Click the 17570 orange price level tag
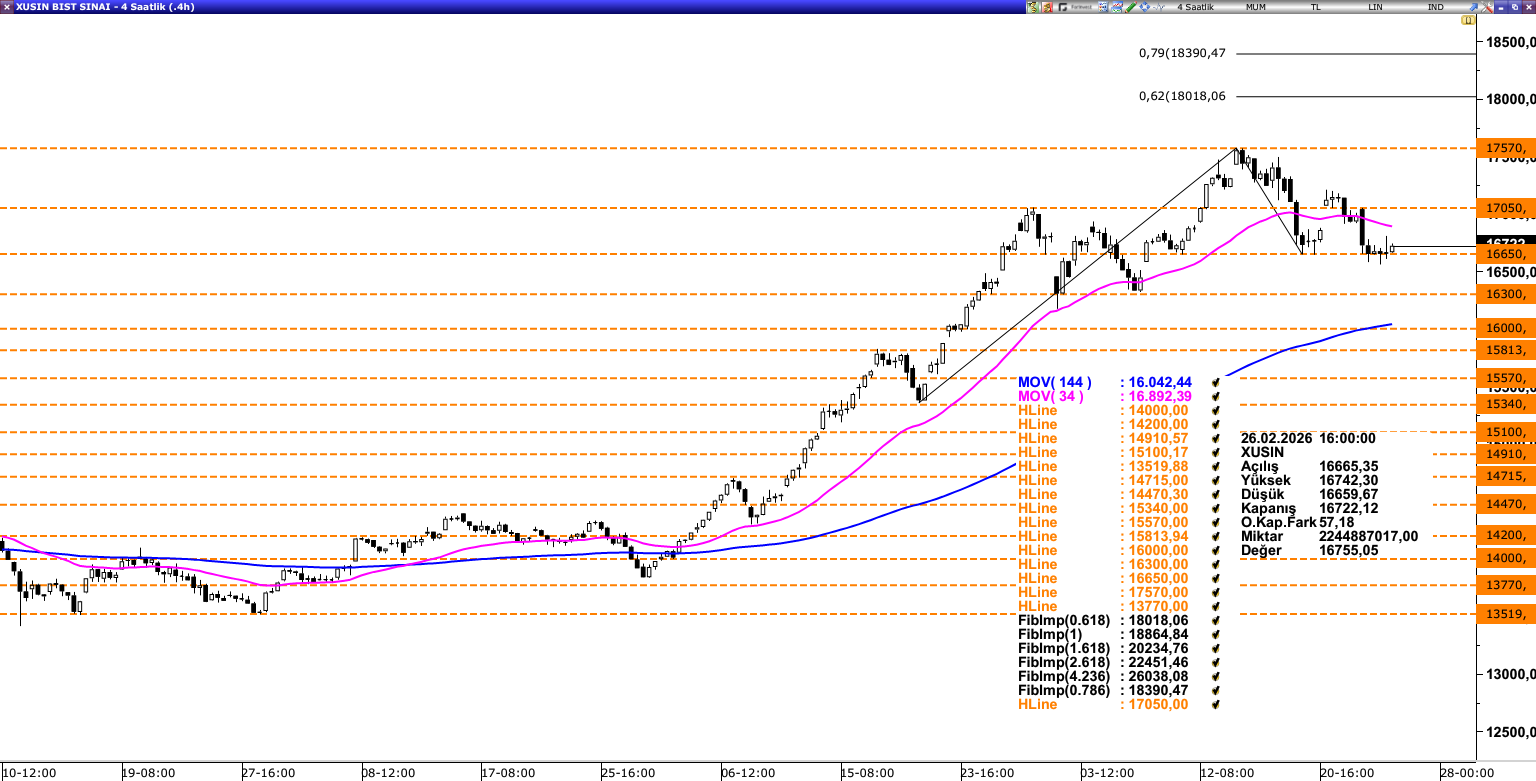Screen dimensions: 1536x781 [1506, 148]
